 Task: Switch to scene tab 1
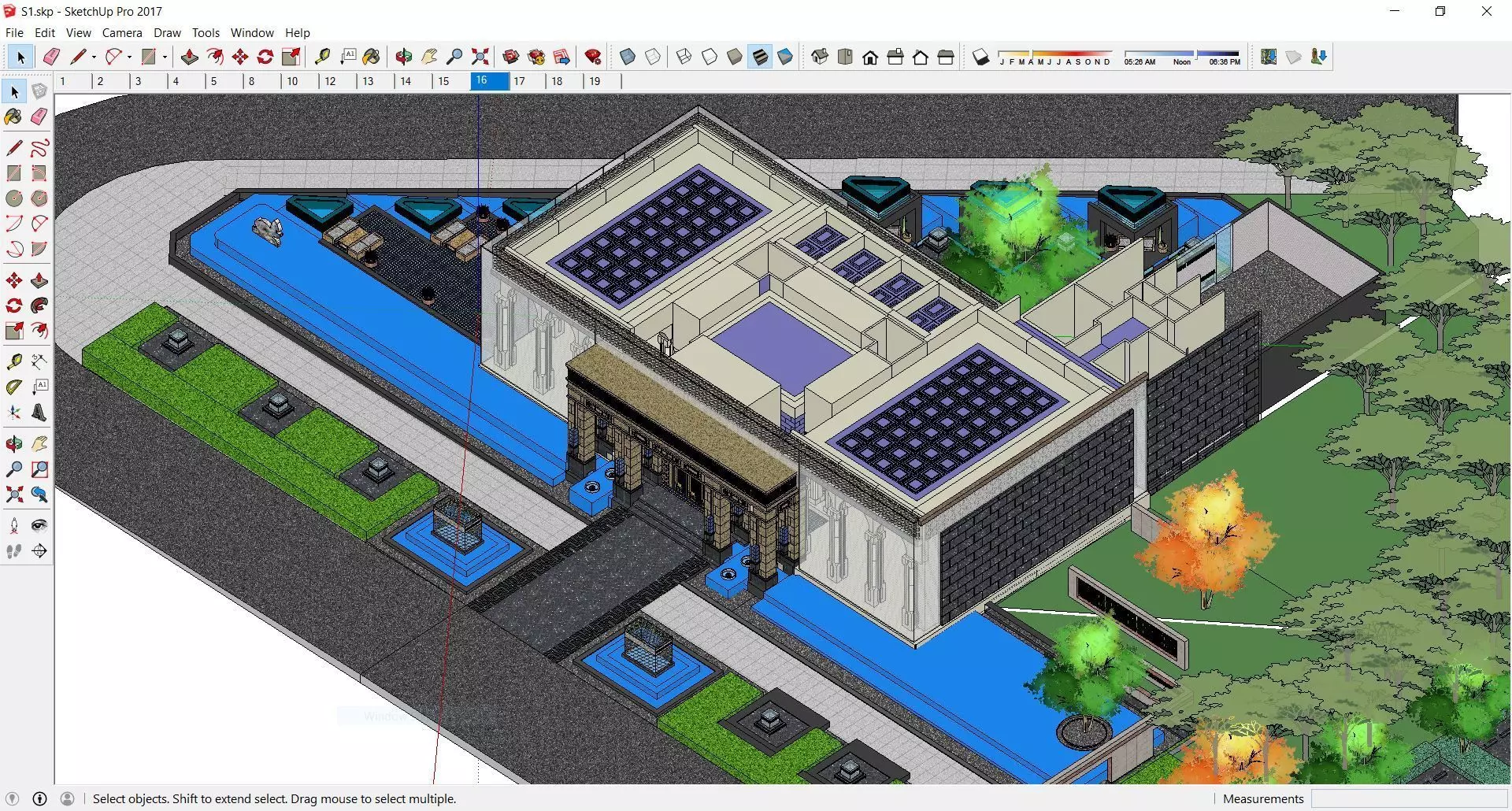pyautogui.click(x=73, y=81)
